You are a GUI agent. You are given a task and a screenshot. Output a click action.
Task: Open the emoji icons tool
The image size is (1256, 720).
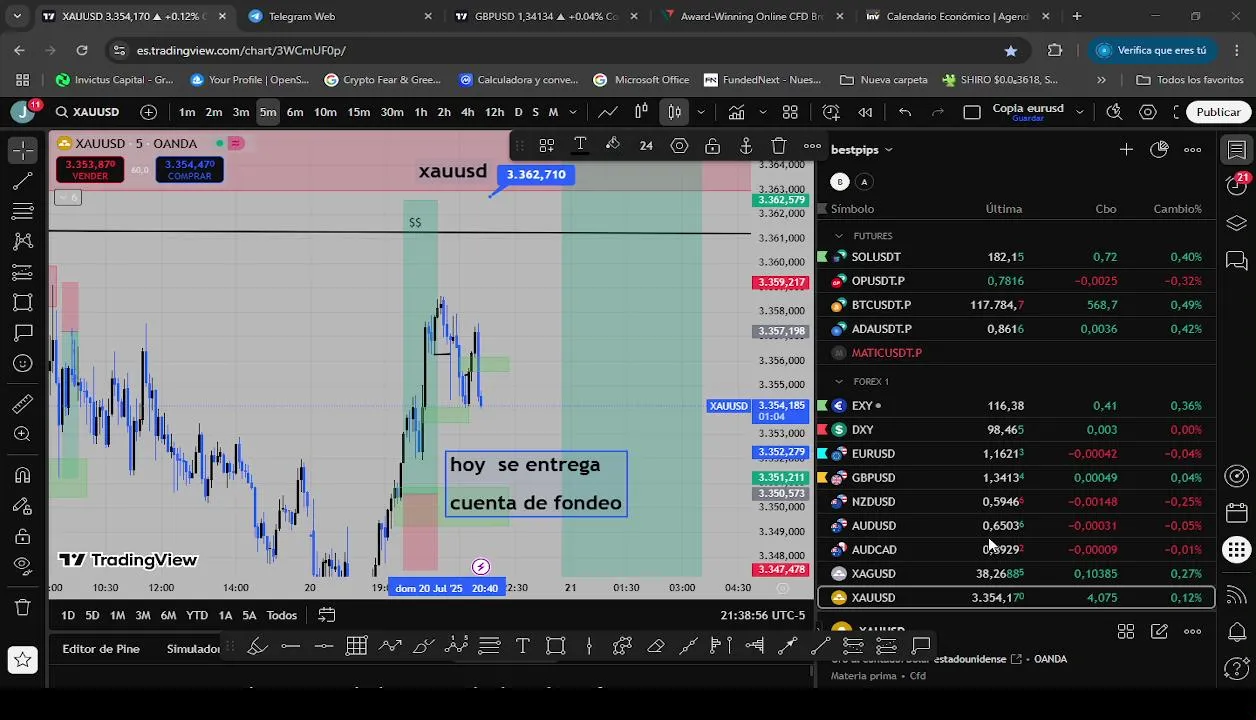tap(23, 363)
